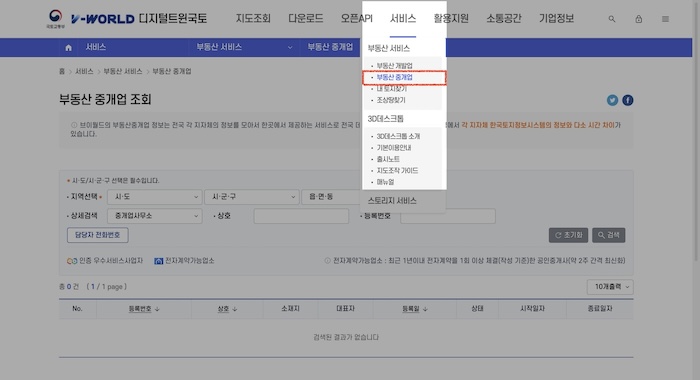Open 기업정보 top menu
The image size is (700, 380).
click(x=556, y=18)
